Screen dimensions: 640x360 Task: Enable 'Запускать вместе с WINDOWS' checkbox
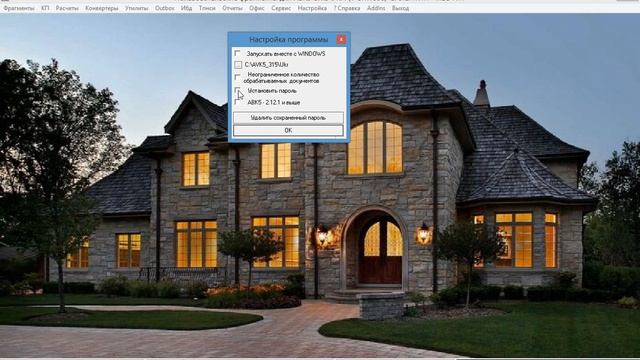pyautogui.click(x=238, y=53)
